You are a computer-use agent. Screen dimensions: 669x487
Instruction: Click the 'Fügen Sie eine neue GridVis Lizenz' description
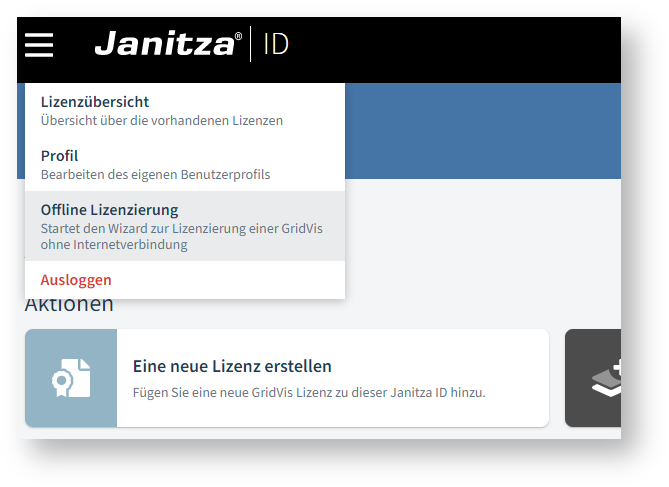point(309,392)
